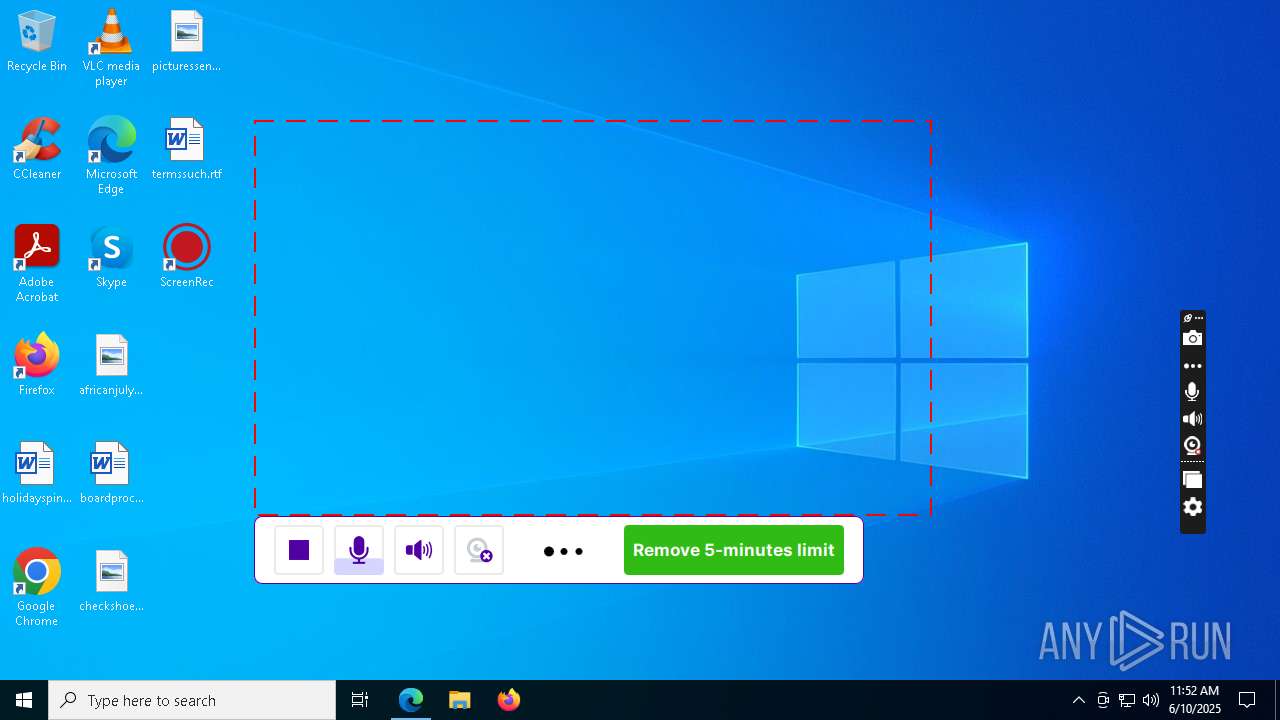Open ScreenRec settings gear
This screenshot has height=720, width=1280.
[x=1192, y=507]
